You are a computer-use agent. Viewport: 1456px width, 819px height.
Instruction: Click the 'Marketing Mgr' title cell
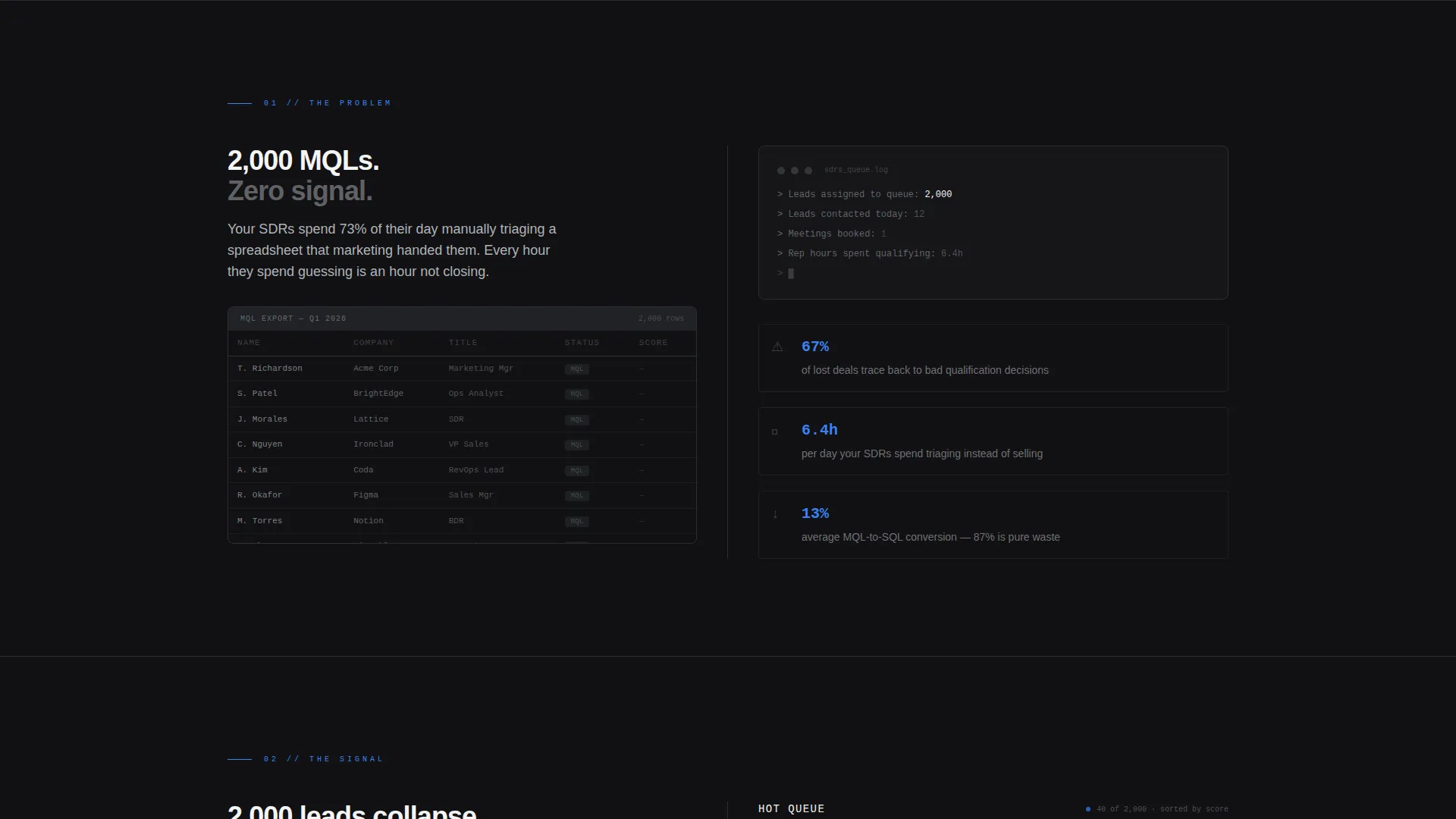coord(481,369)
